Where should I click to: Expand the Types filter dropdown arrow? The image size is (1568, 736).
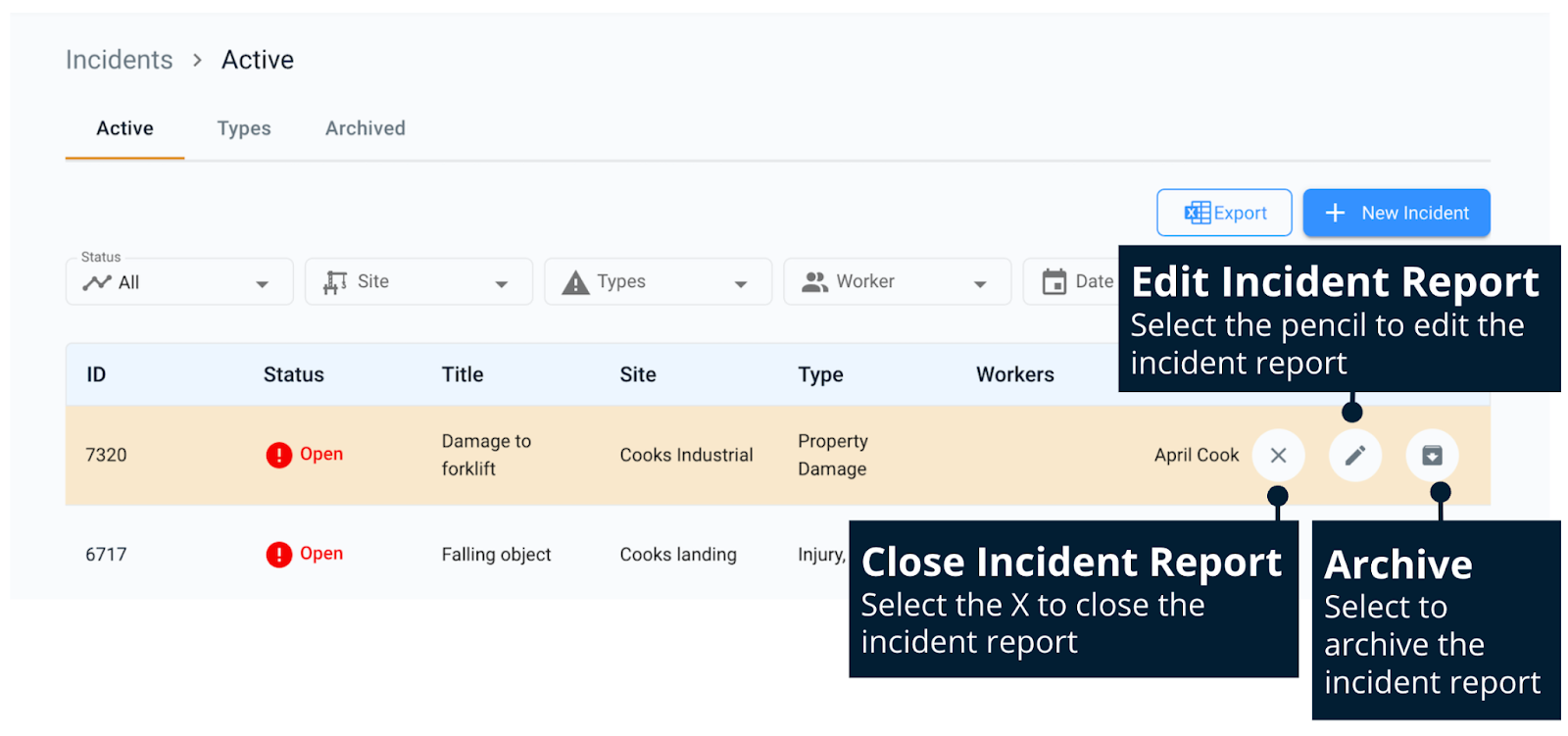click(x=740, y=284)
